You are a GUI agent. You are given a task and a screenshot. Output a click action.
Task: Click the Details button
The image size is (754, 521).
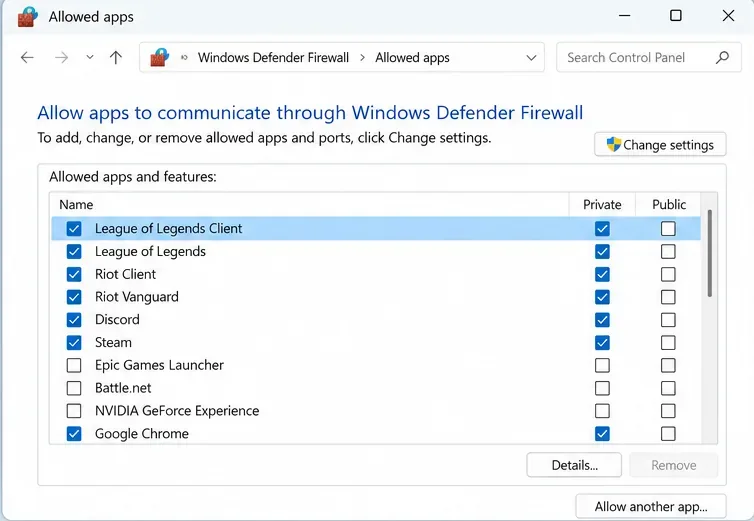(574, 465)
